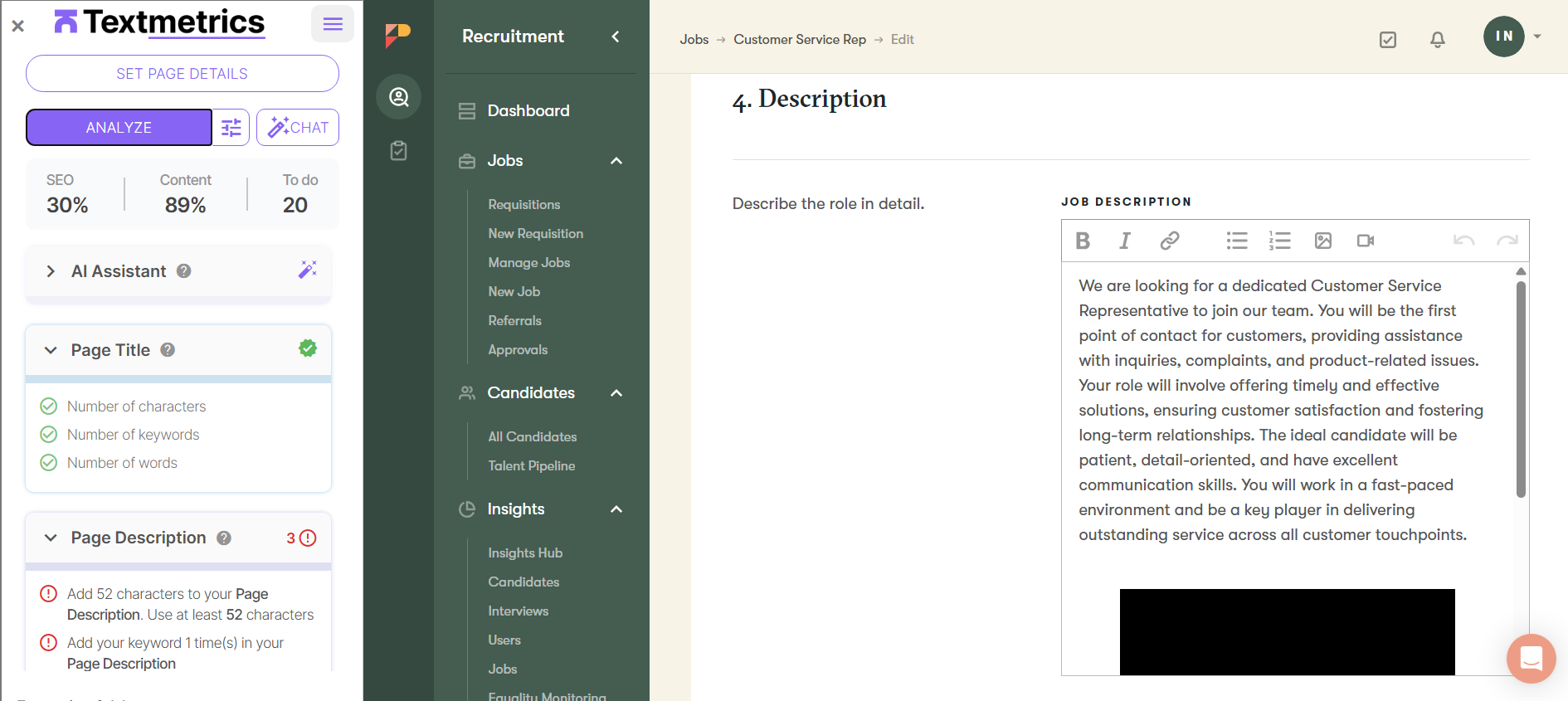This screenshot has width=1568, height=701.
Task: Collapse the Jobs menu section
Action: (x=616, y=161)
